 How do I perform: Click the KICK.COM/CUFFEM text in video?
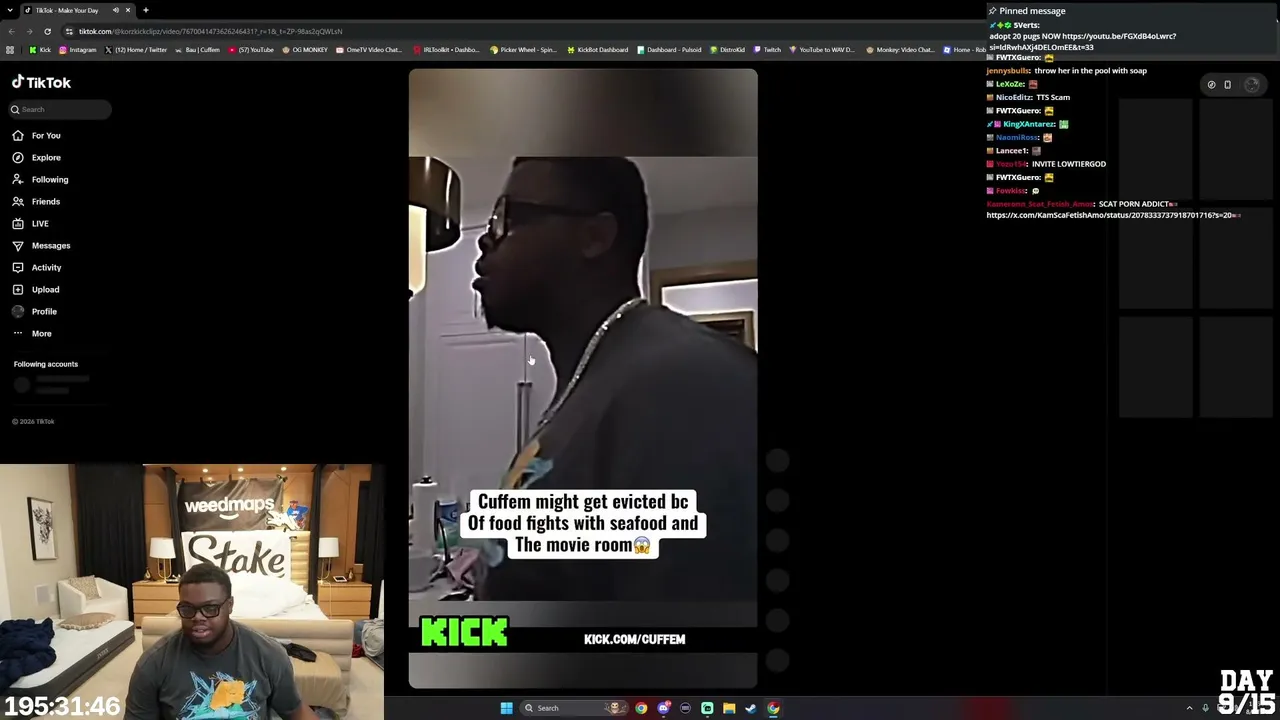click(x=634, y=640)
